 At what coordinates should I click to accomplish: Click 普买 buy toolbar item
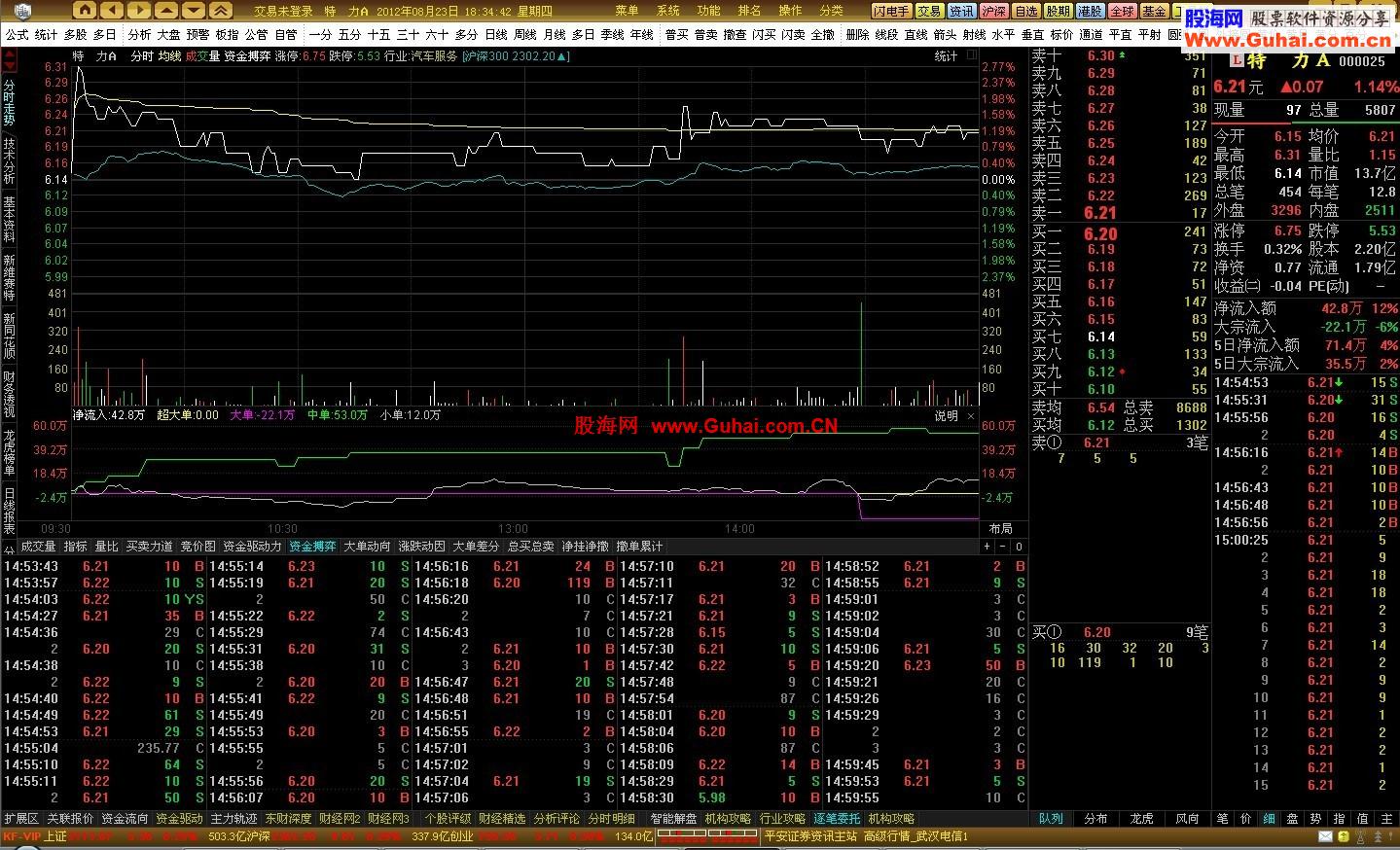point(676,34)
